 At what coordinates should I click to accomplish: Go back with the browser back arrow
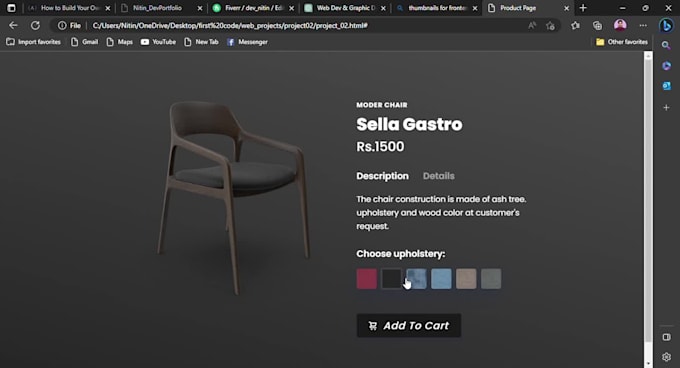(13, 26)
